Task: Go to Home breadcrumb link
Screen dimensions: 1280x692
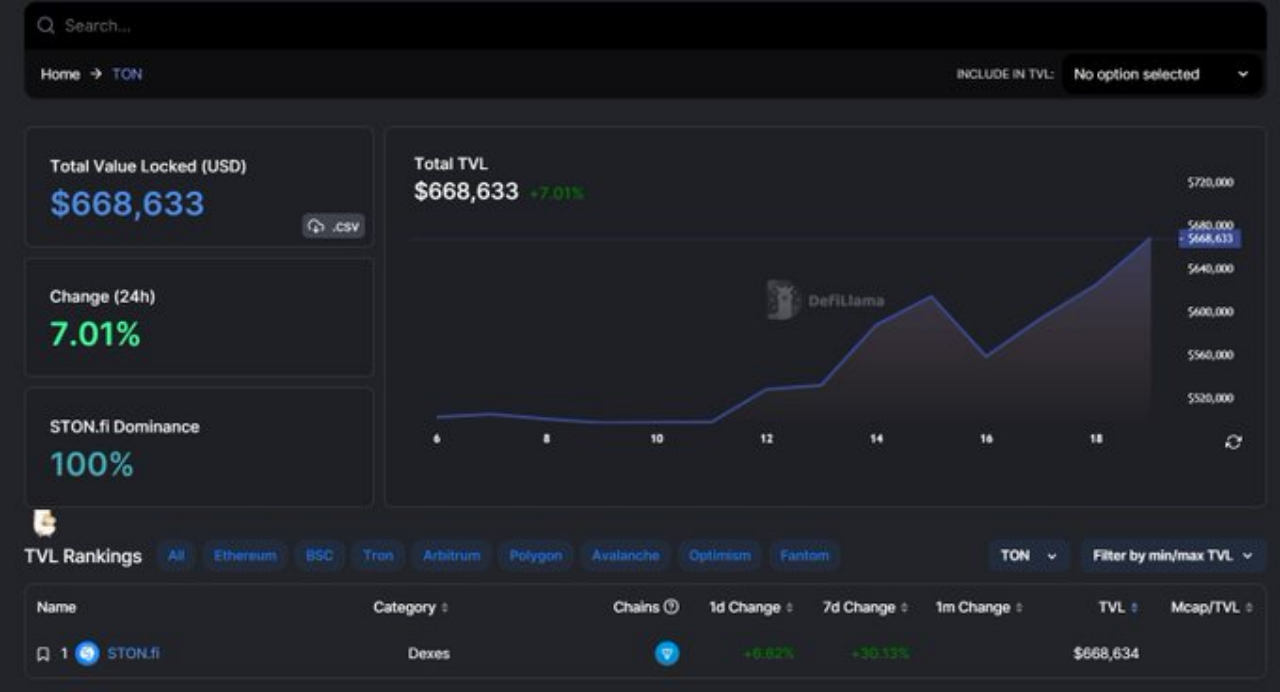Action: (x=60, y=74)
